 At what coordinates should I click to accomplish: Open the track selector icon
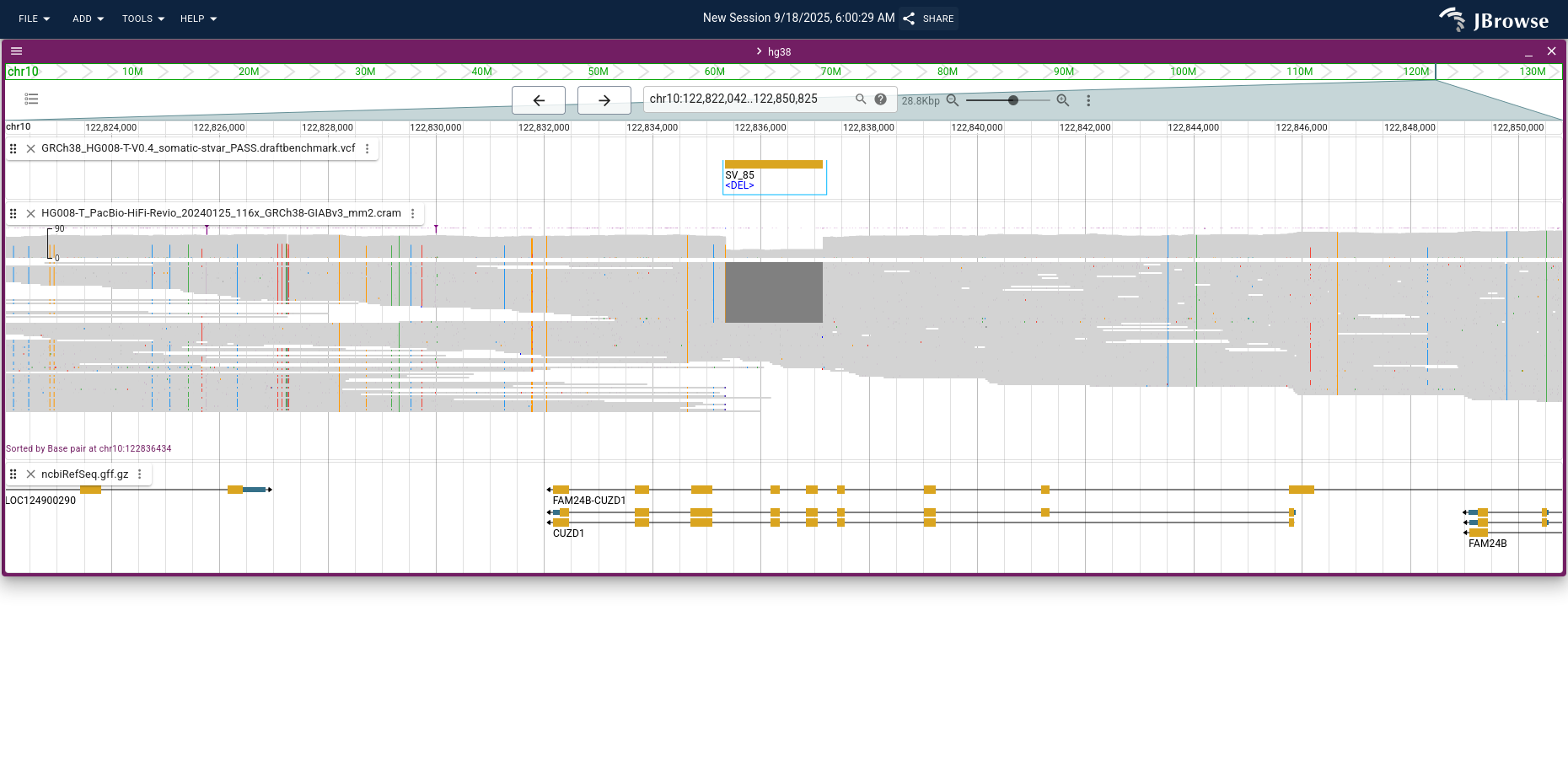coord(31,99)
